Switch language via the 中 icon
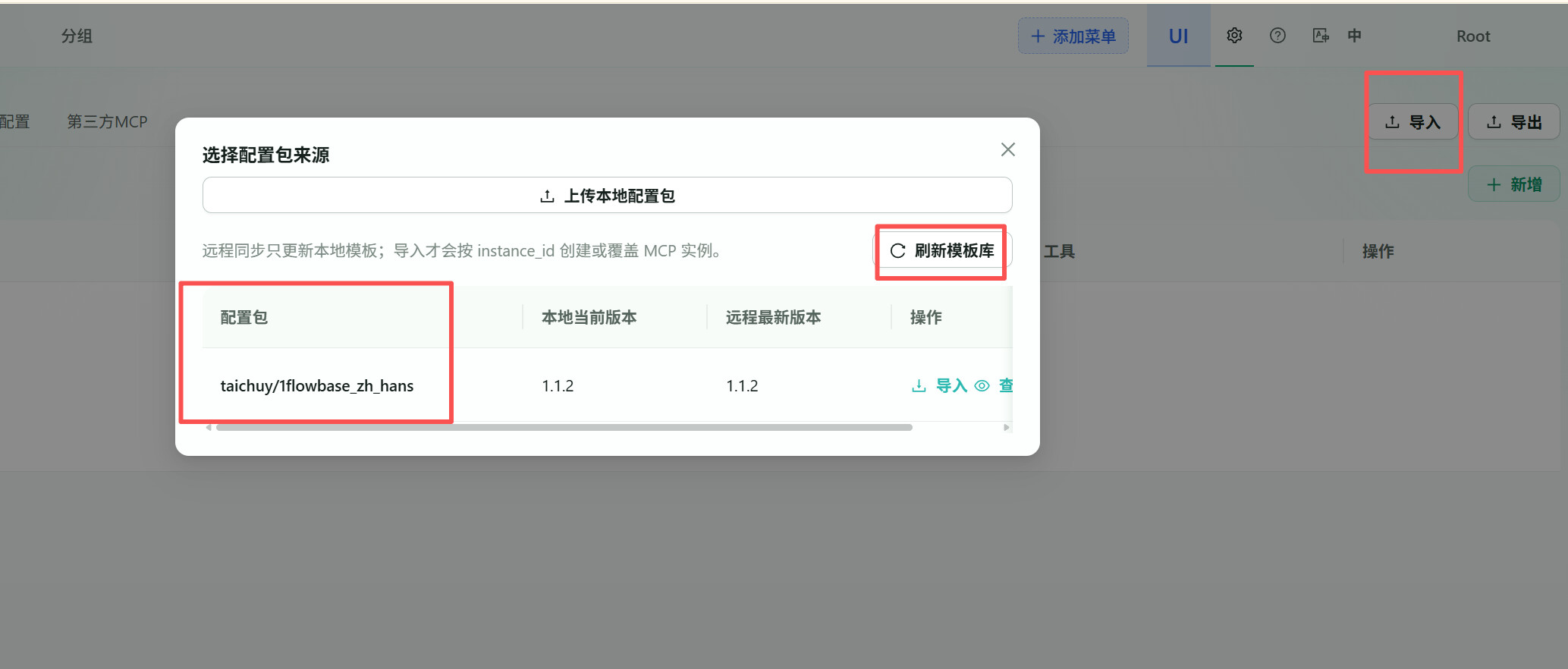 click(x=1354, y=36)
